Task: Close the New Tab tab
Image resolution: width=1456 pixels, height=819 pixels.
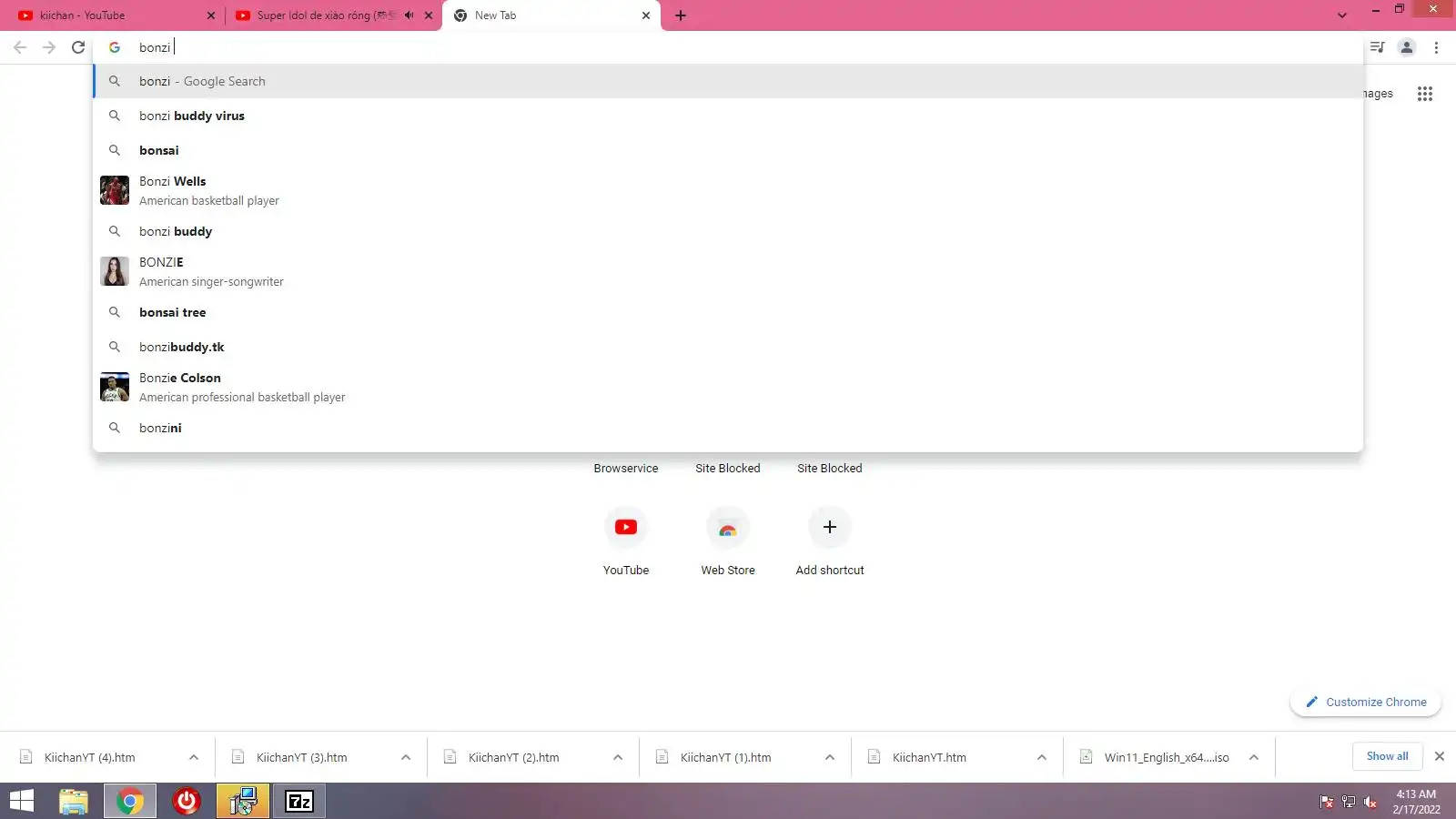Action: point(646,15)
